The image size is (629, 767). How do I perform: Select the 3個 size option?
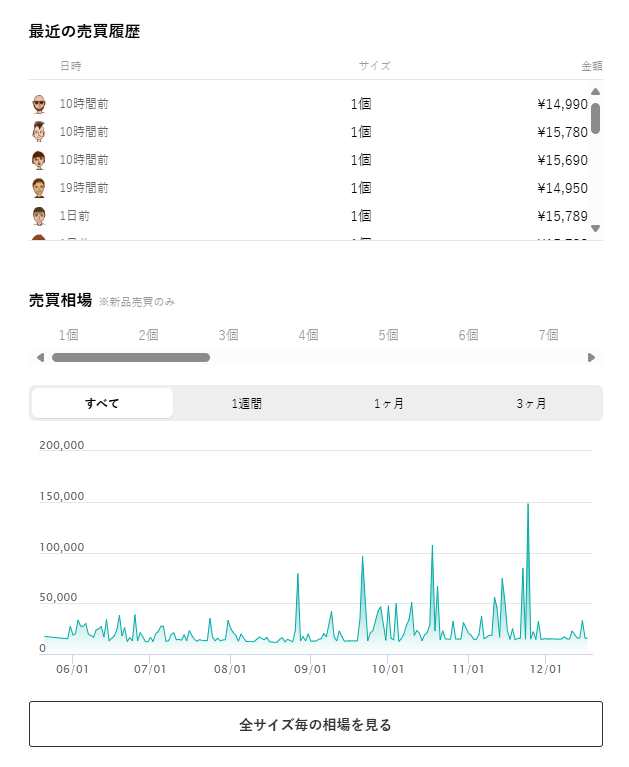point(228,335)
